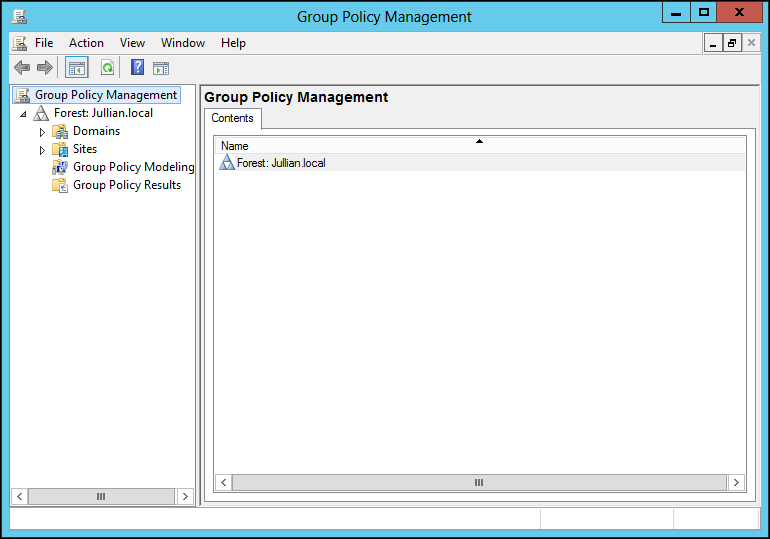Select the Group Policy Modeling node
The width and height of the screenshot is (770, 539).
click(x=132, y=167)
